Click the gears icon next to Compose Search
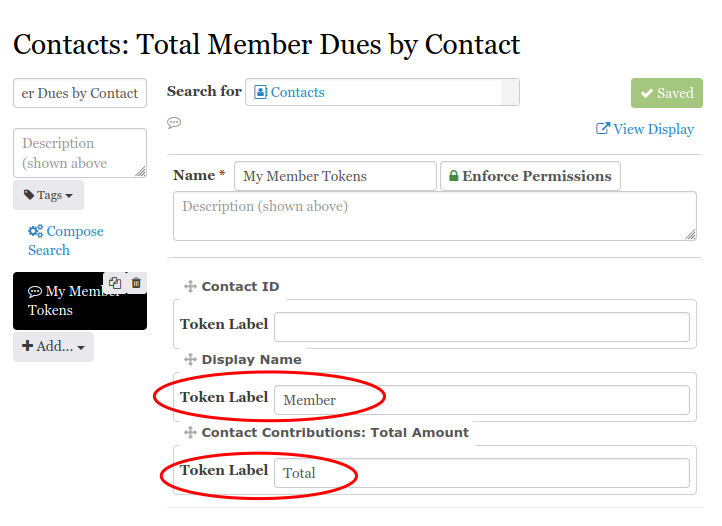The image size is (722, 526). tap(35, 231)
